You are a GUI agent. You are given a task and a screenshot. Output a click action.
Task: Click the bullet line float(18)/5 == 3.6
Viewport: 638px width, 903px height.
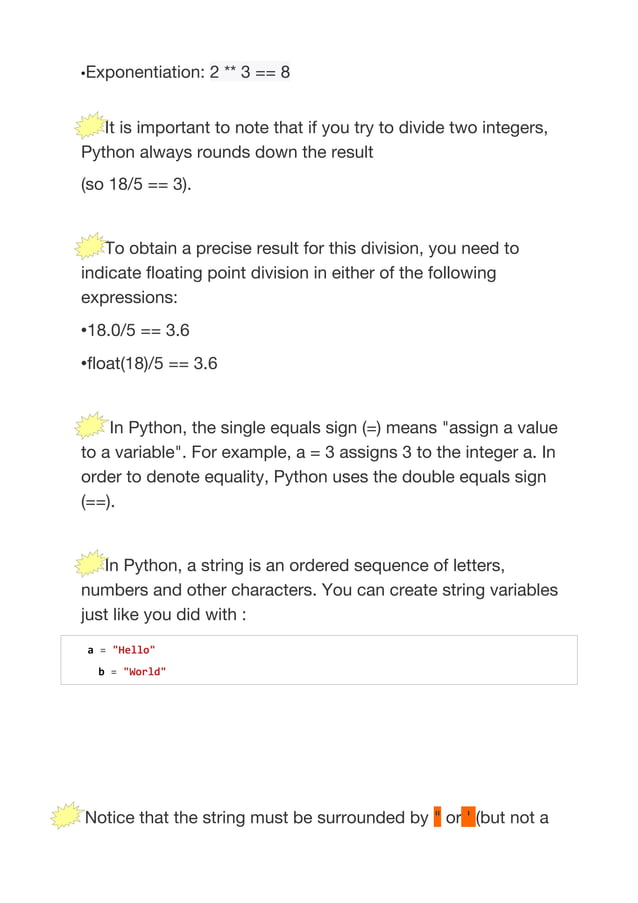(x=149, y=363)
